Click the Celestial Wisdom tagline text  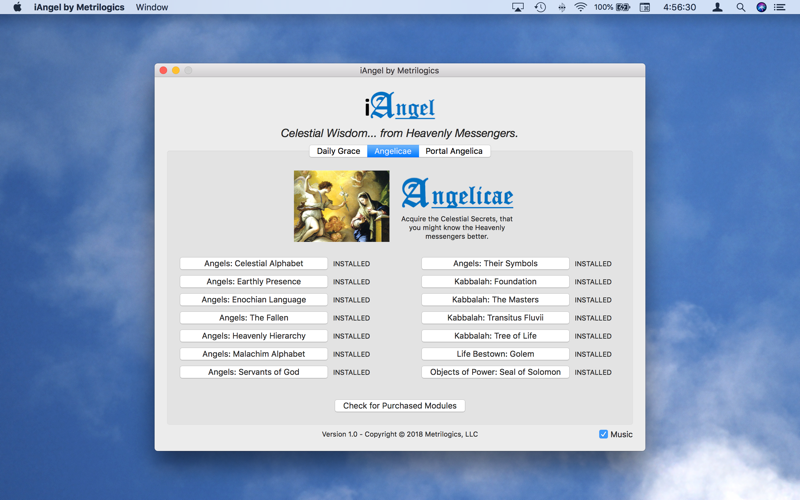(x=399, y=133)
